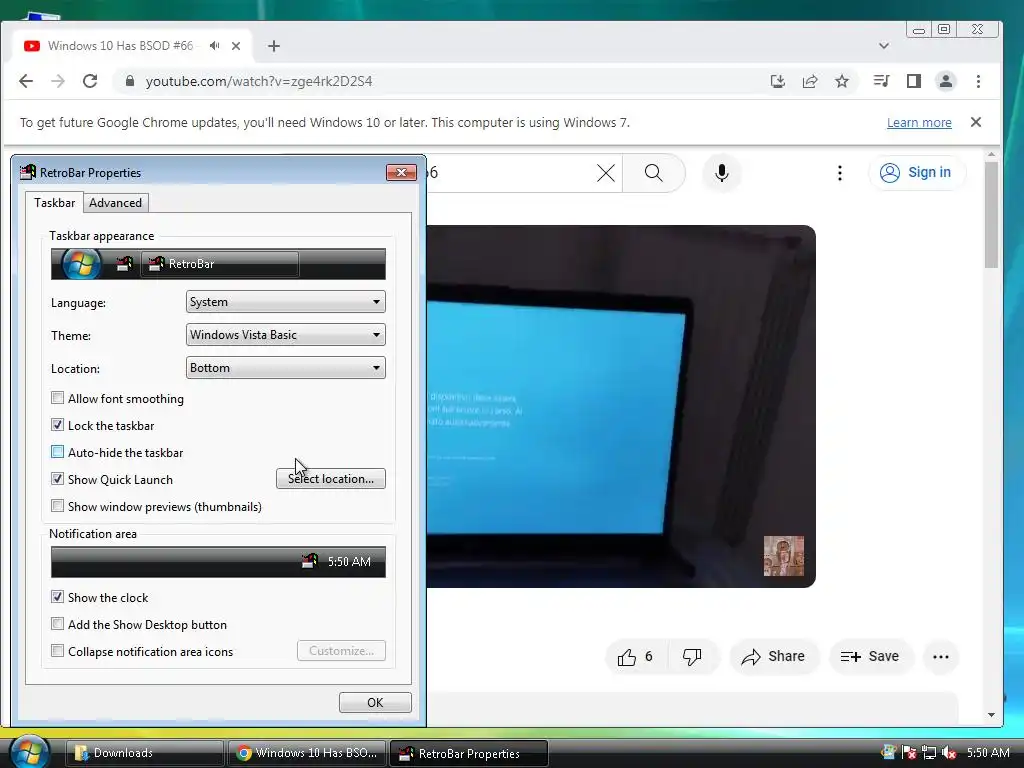
Task: Switch to the Advanced tab
Action: (116, 203)
